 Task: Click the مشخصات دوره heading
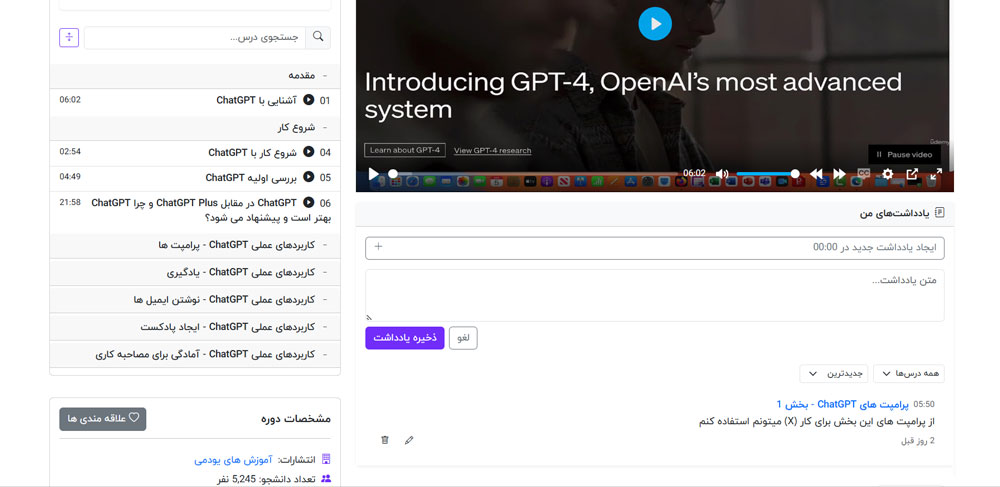tap(296, 419)
